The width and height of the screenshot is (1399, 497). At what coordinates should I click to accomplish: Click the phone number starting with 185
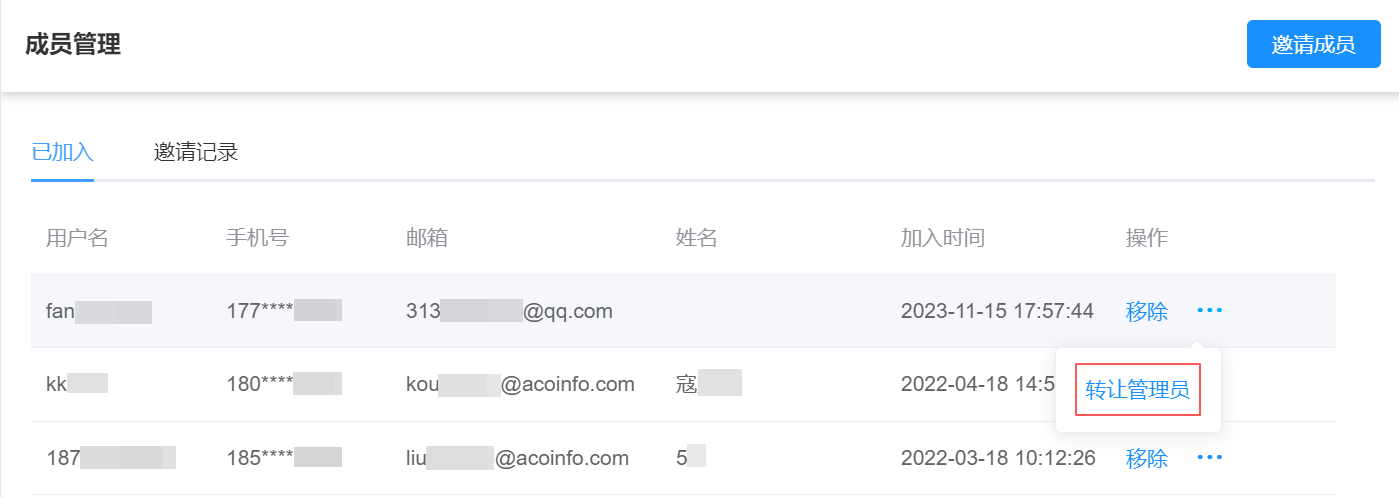[284, 458]
